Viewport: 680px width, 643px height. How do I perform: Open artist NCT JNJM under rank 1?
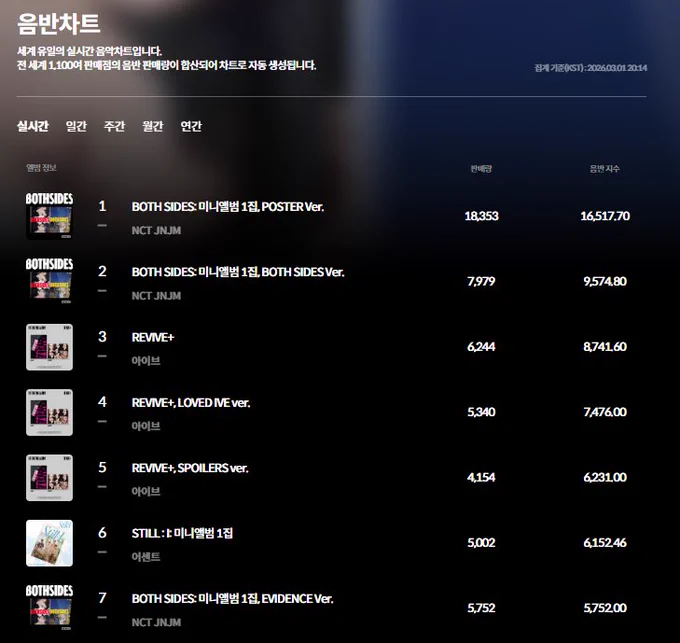tap(156, 230)
